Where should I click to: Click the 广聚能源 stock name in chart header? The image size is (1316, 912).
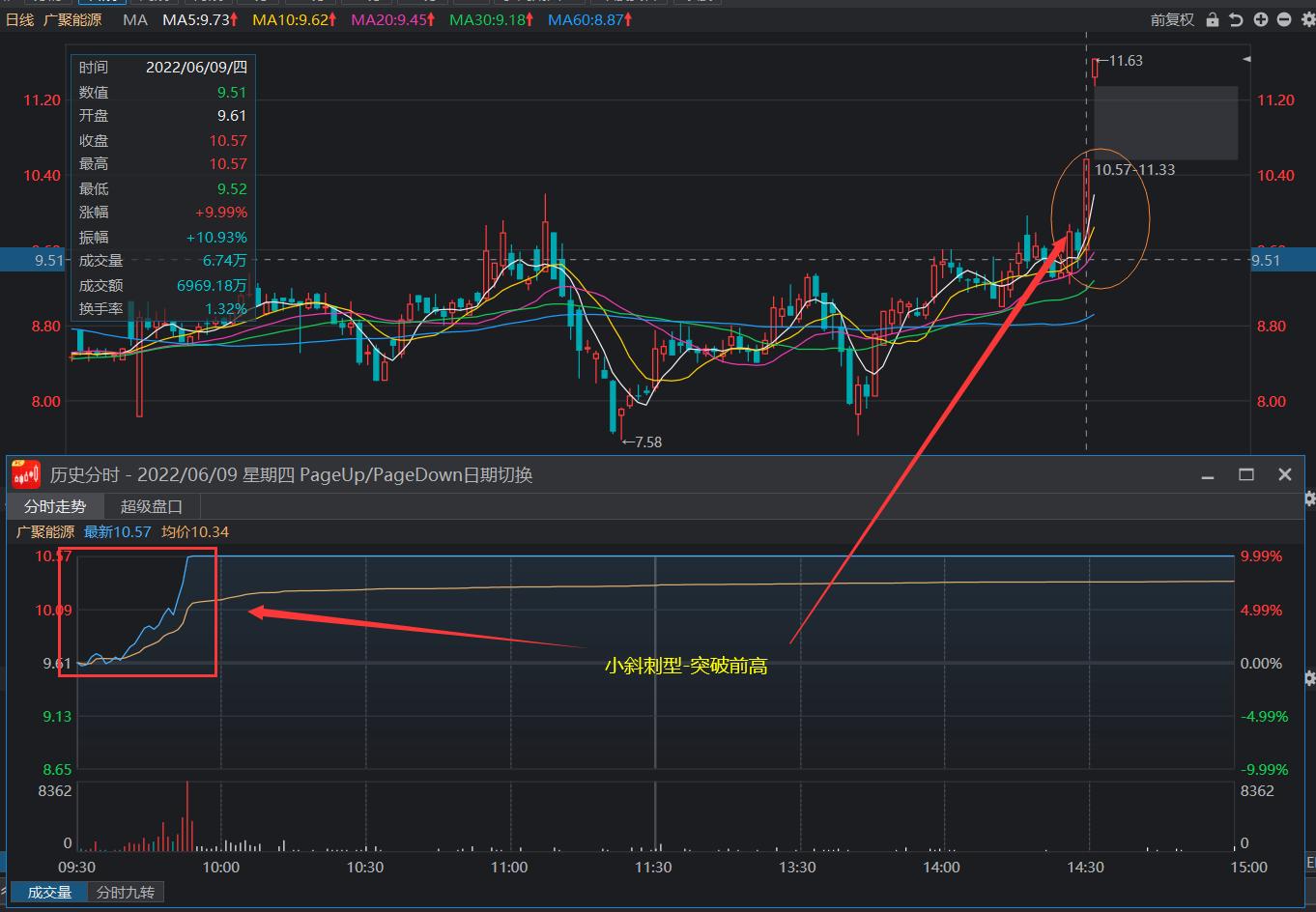point(72,19)
